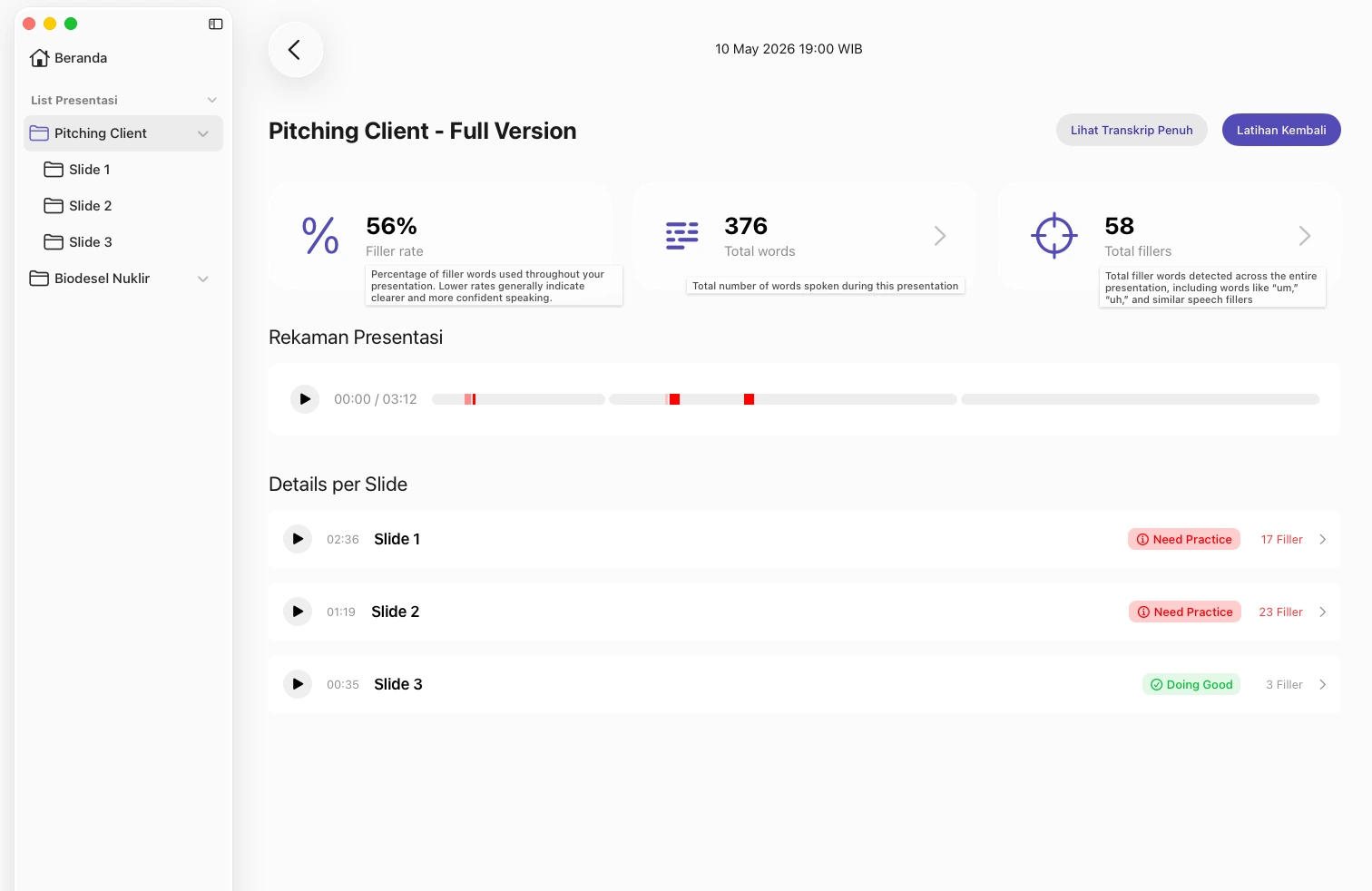Screen dimensions: 1372x891
Task: Click the 3 Filler count
Action: [1284, 684]
